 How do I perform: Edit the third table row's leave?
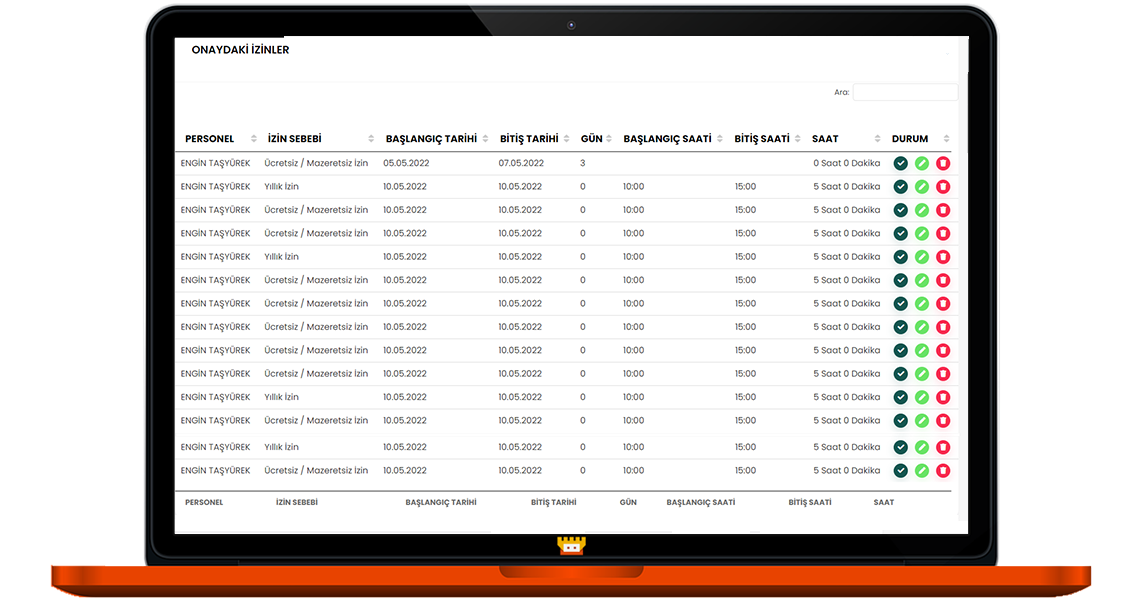(x=921, y=211)
